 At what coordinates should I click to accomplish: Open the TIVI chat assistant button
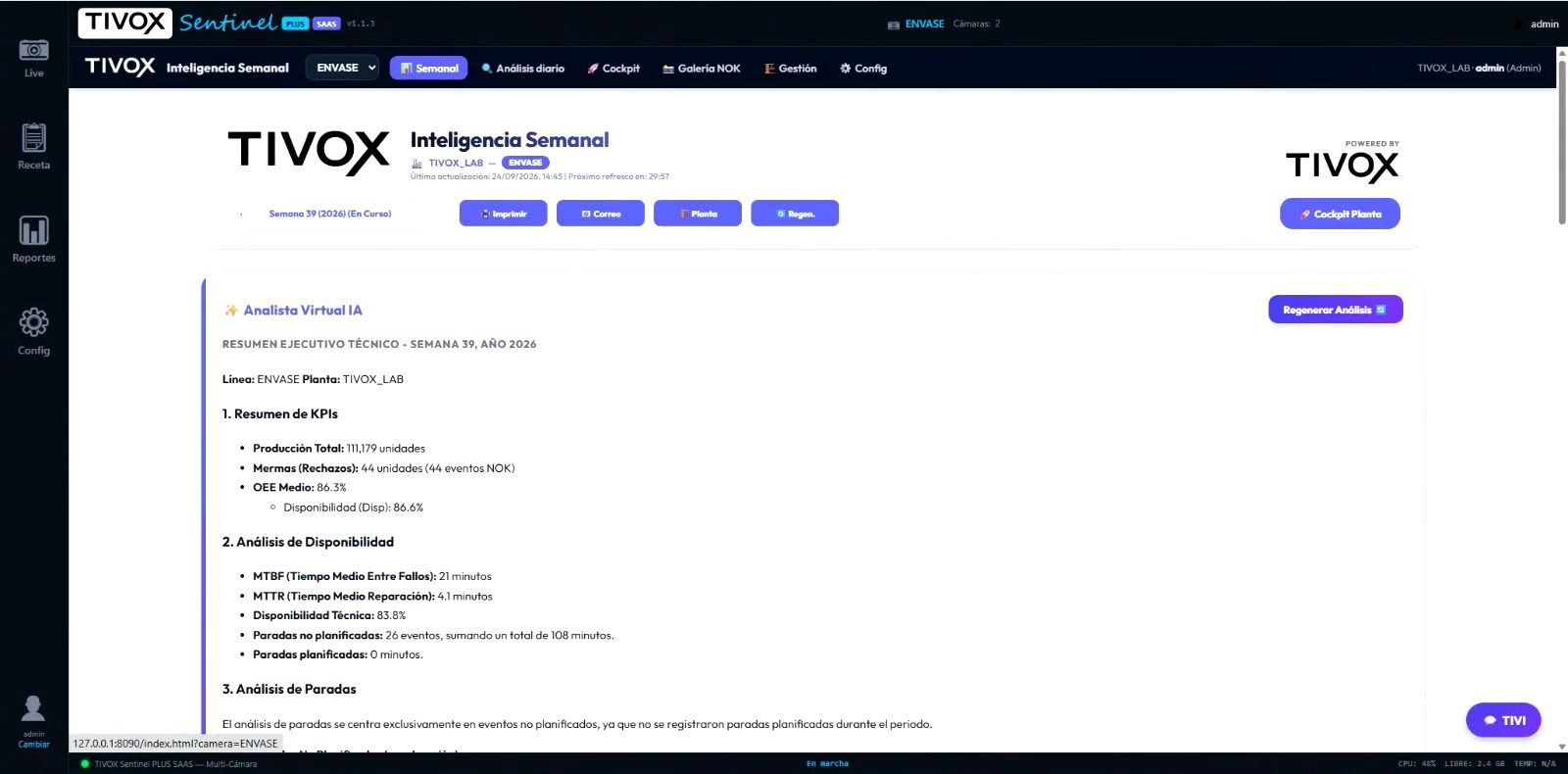click(x=1503, y=720)
